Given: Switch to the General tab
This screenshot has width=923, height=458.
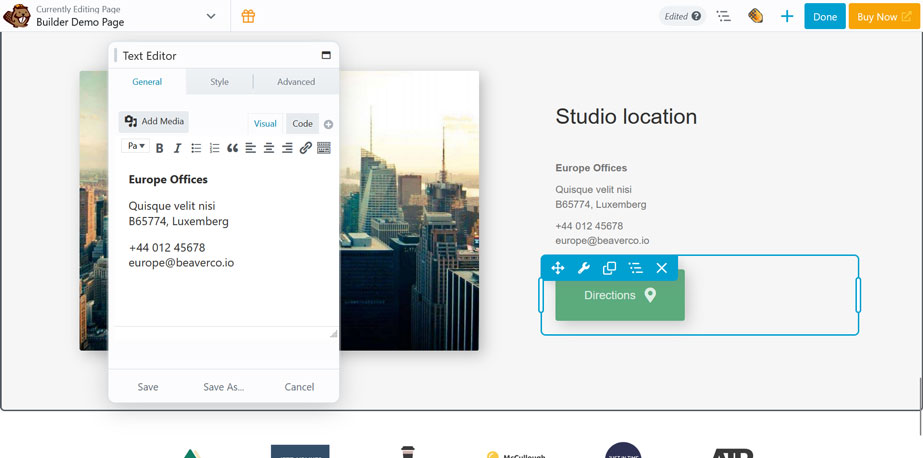Looking at the screenshot, I should (147, 82).
